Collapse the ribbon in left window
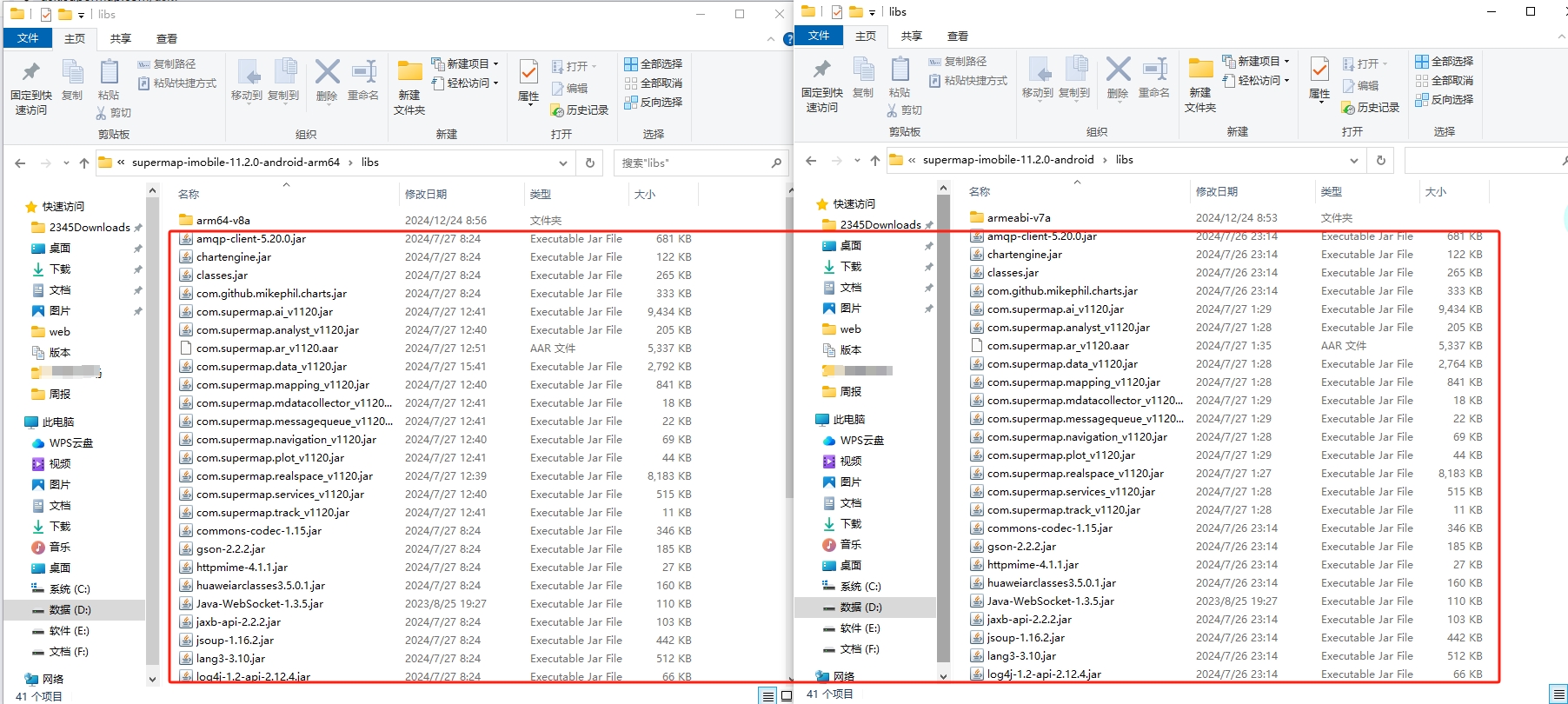This screenshot has height=704, width=1568. (x=771, y=39)
